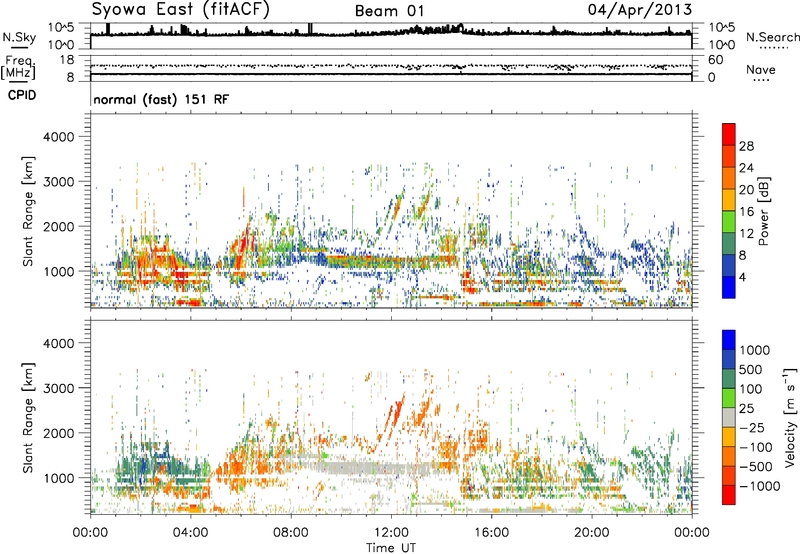Click the "4" label on power colorbar
Screen dimensions: 800x554
pos(742,277)
